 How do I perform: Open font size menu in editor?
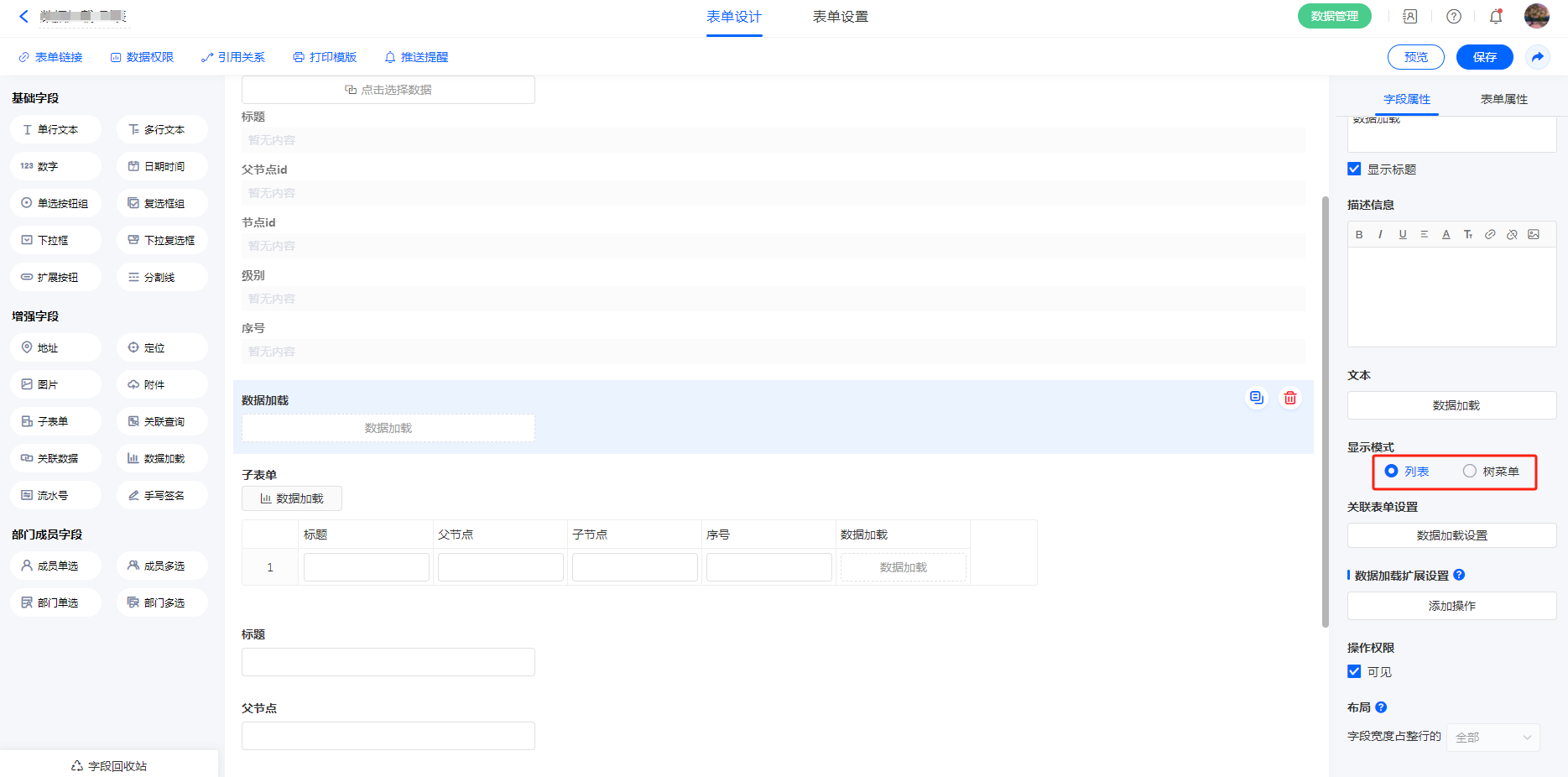(x=1468, y=235)
